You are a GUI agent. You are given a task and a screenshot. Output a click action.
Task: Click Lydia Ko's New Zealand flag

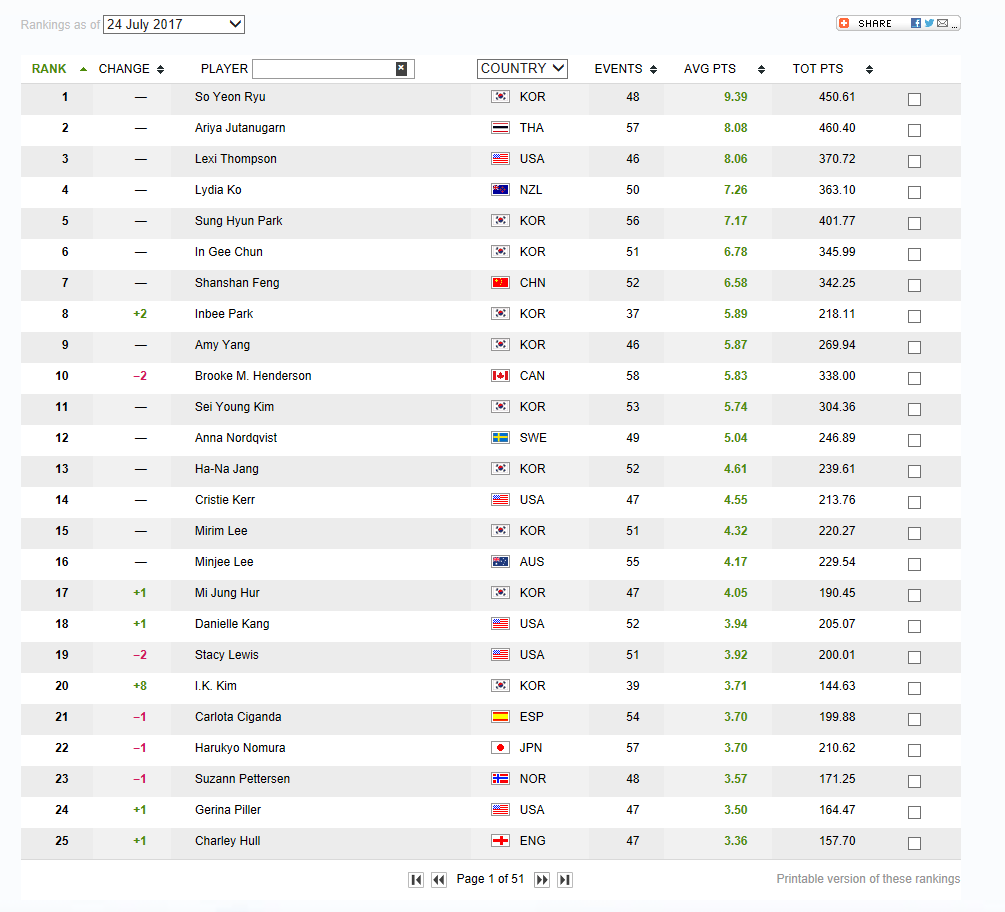click(500, 190)
